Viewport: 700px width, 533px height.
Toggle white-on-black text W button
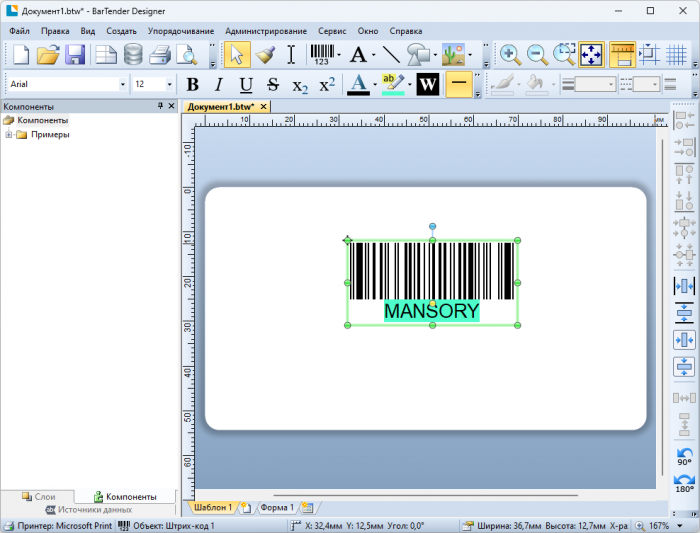pyautogui.click(x=428, y=84)
